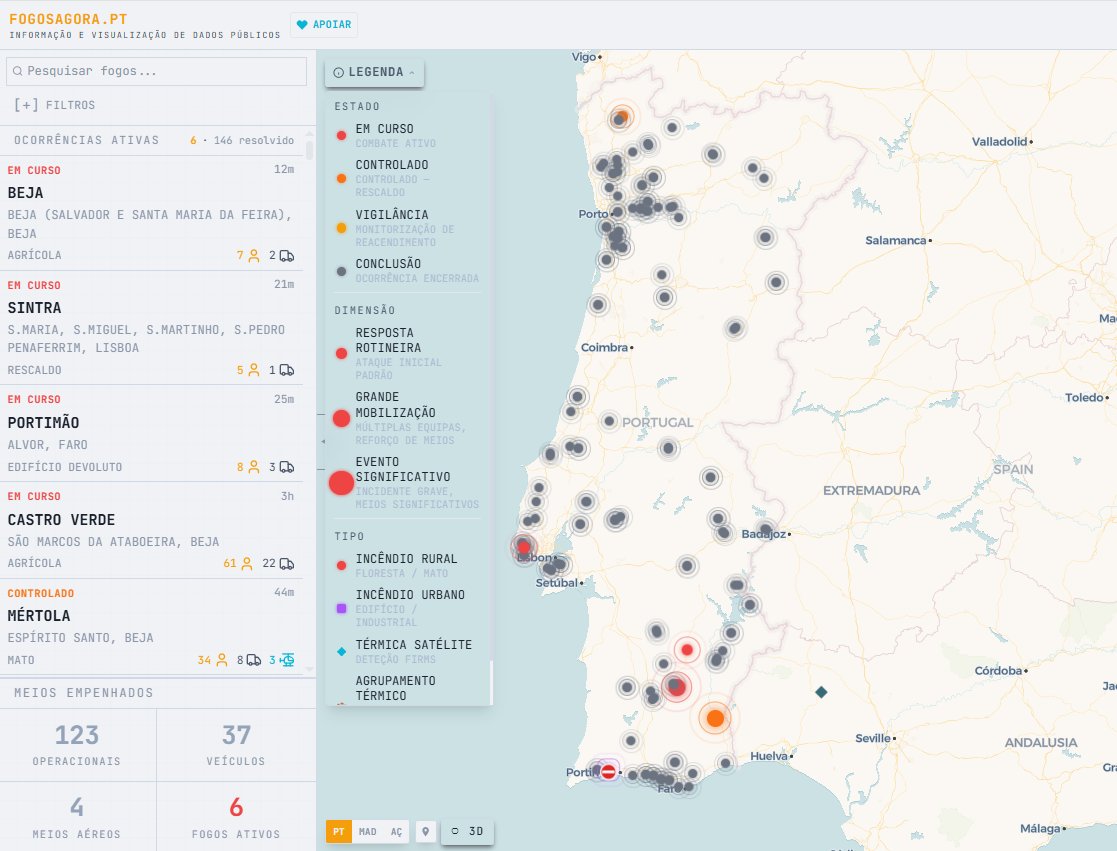Click the Apoiar support button

point(323,24)
